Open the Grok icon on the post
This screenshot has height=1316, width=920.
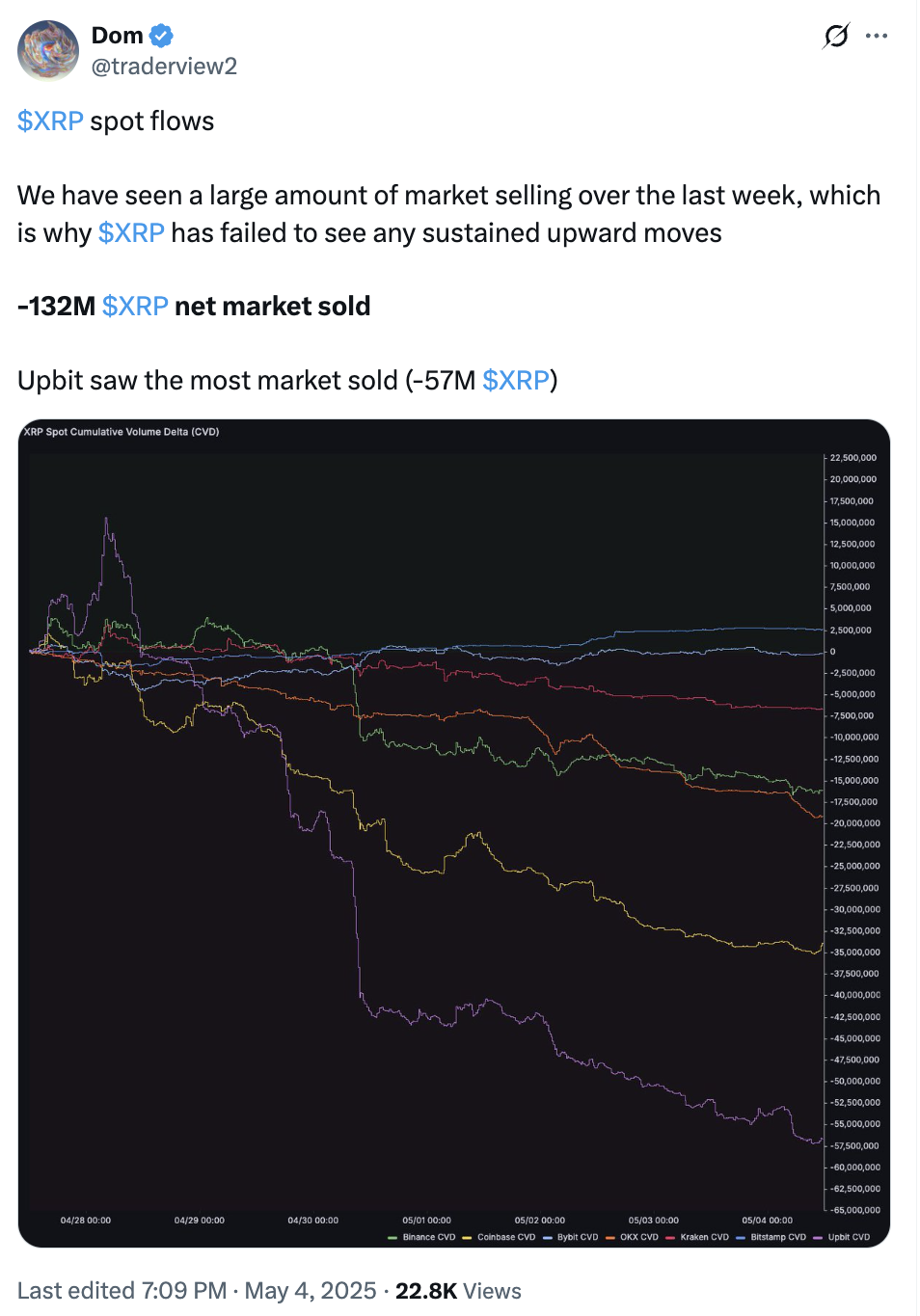(836, 37)
